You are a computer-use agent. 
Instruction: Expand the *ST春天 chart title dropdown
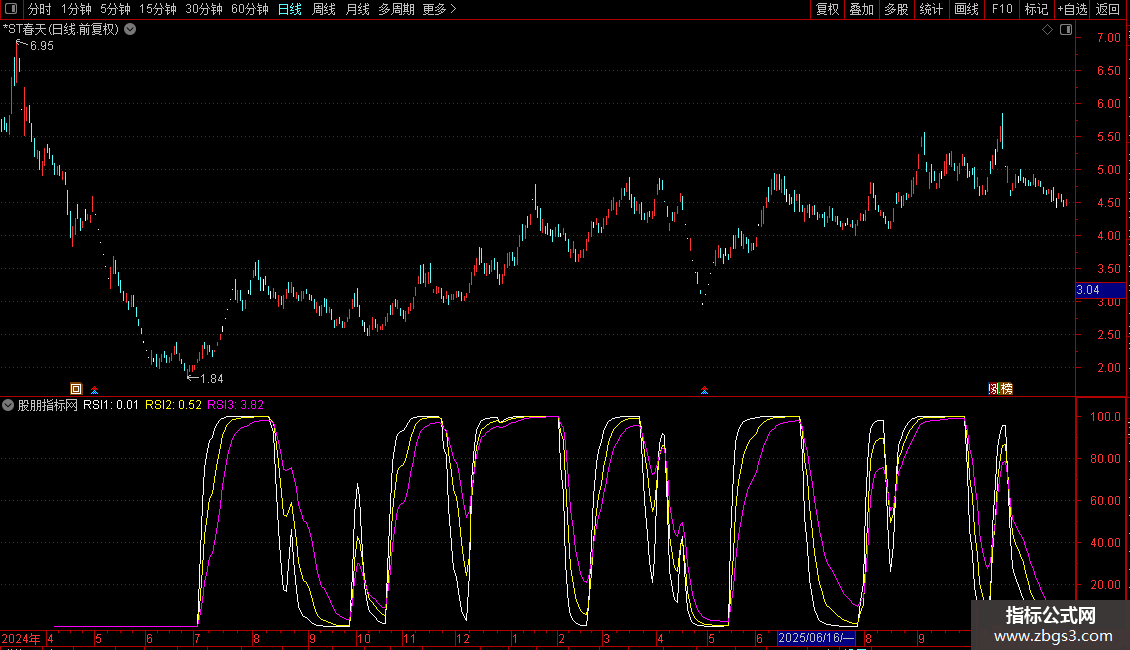130,30
